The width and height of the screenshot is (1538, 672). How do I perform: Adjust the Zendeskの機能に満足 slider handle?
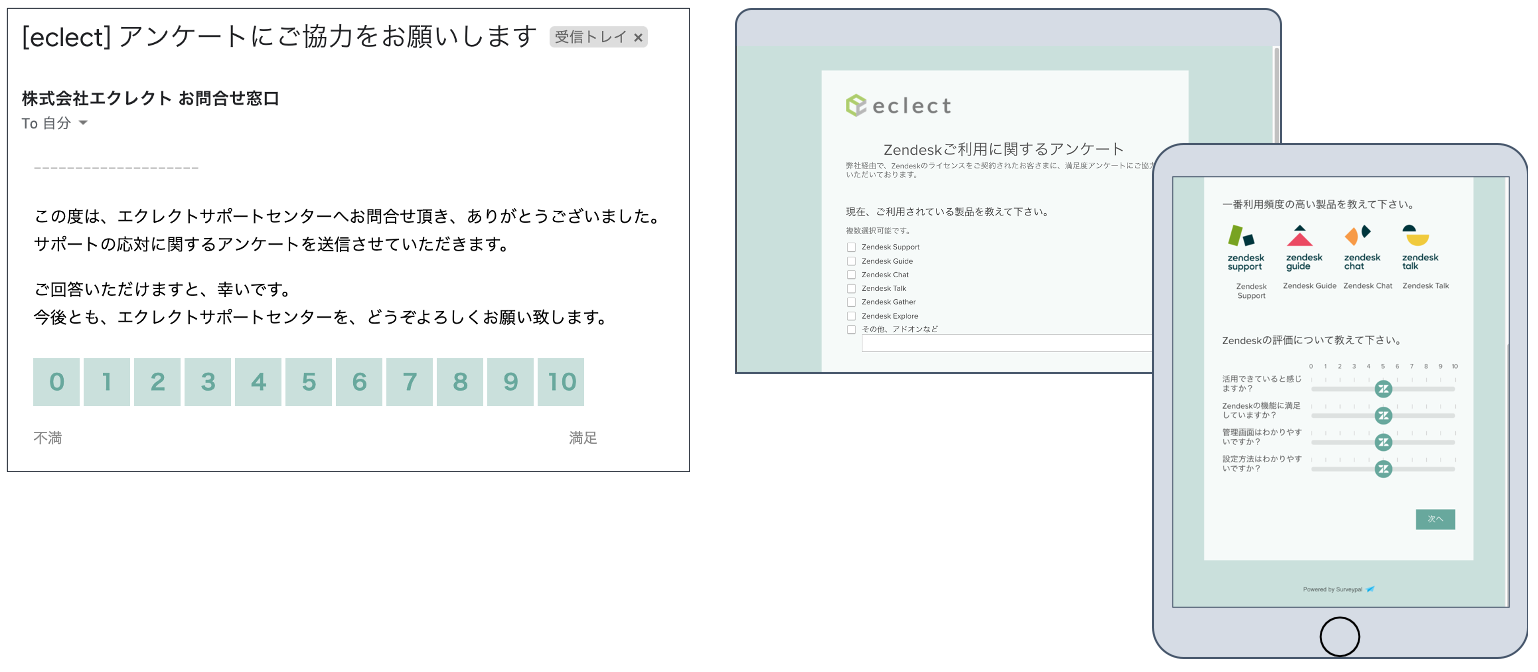coord(1383,415)
